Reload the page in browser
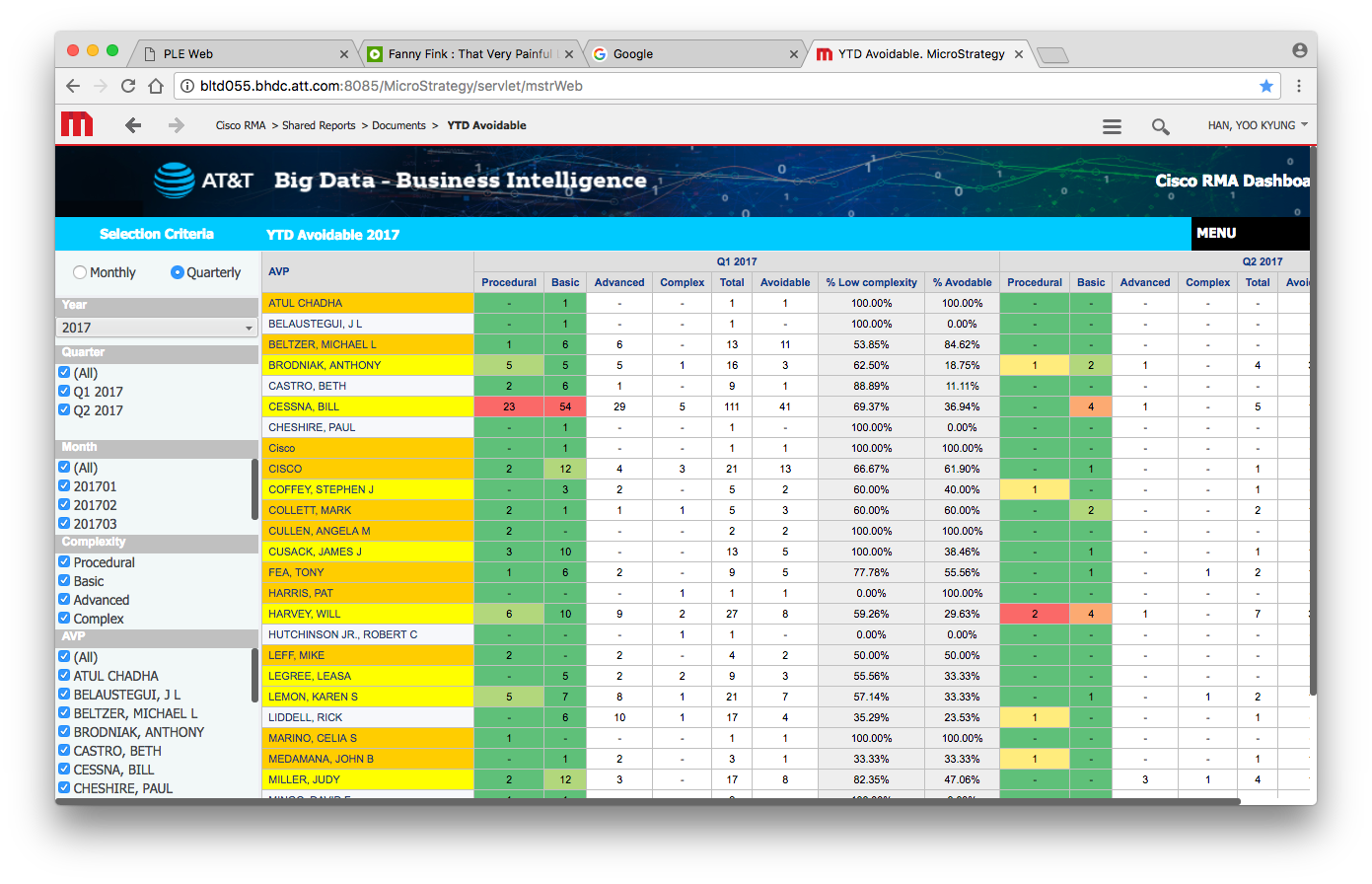Viewport: 1372px width, 884px height. pos(128,86)
